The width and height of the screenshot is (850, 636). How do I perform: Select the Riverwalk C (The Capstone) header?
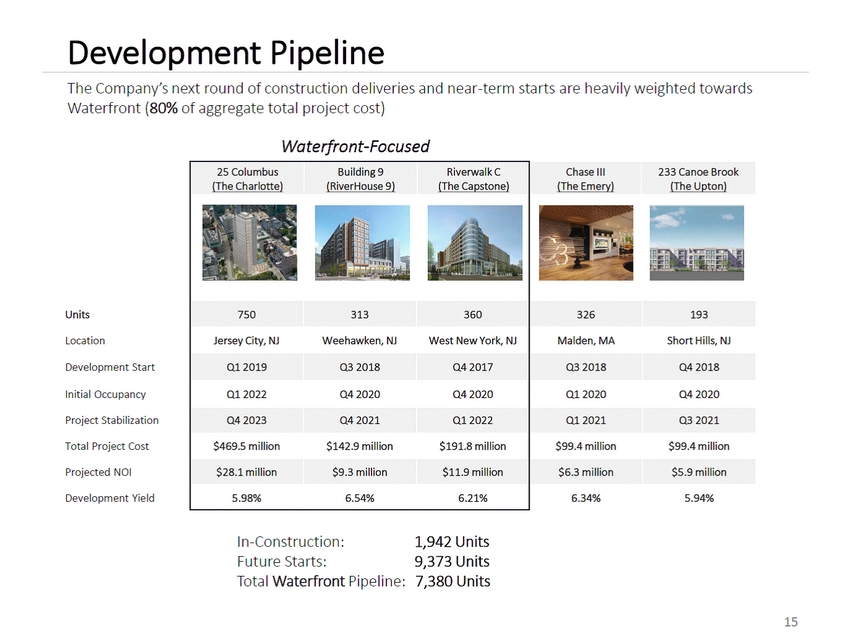474,179
